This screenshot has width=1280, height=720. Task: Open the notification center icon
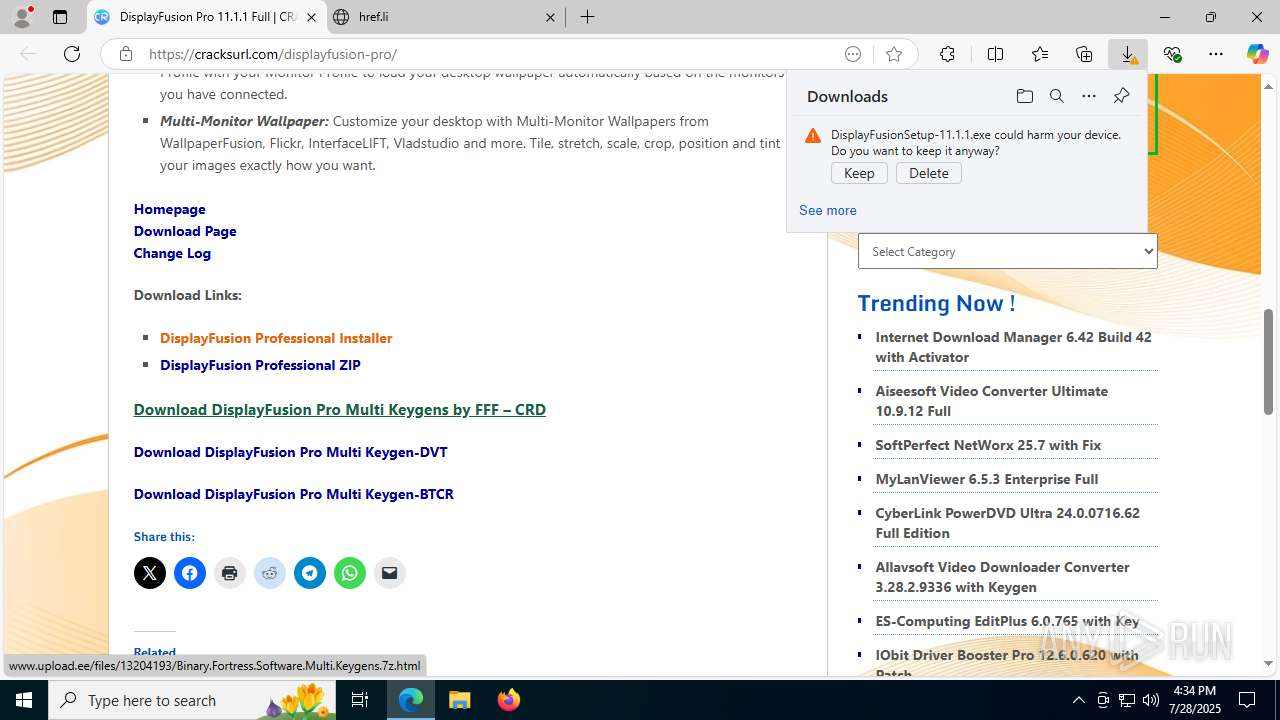pos(1247,700)
